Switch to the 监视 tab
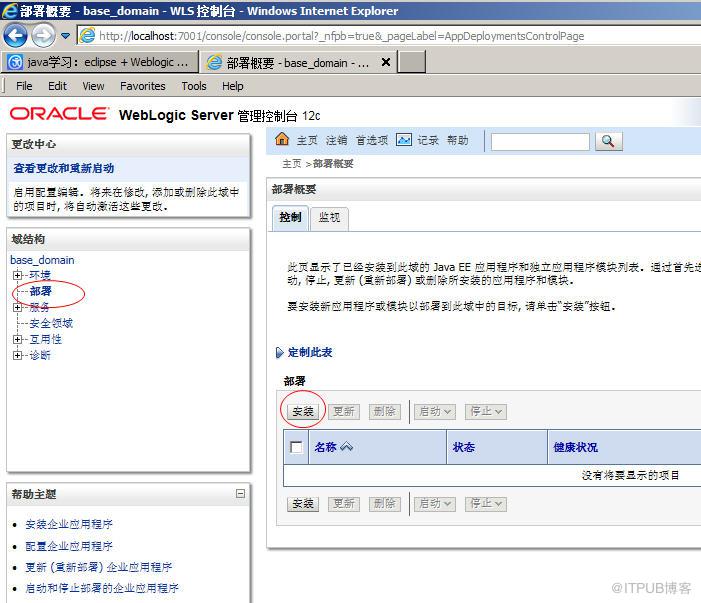 click(x=329, y=219)
